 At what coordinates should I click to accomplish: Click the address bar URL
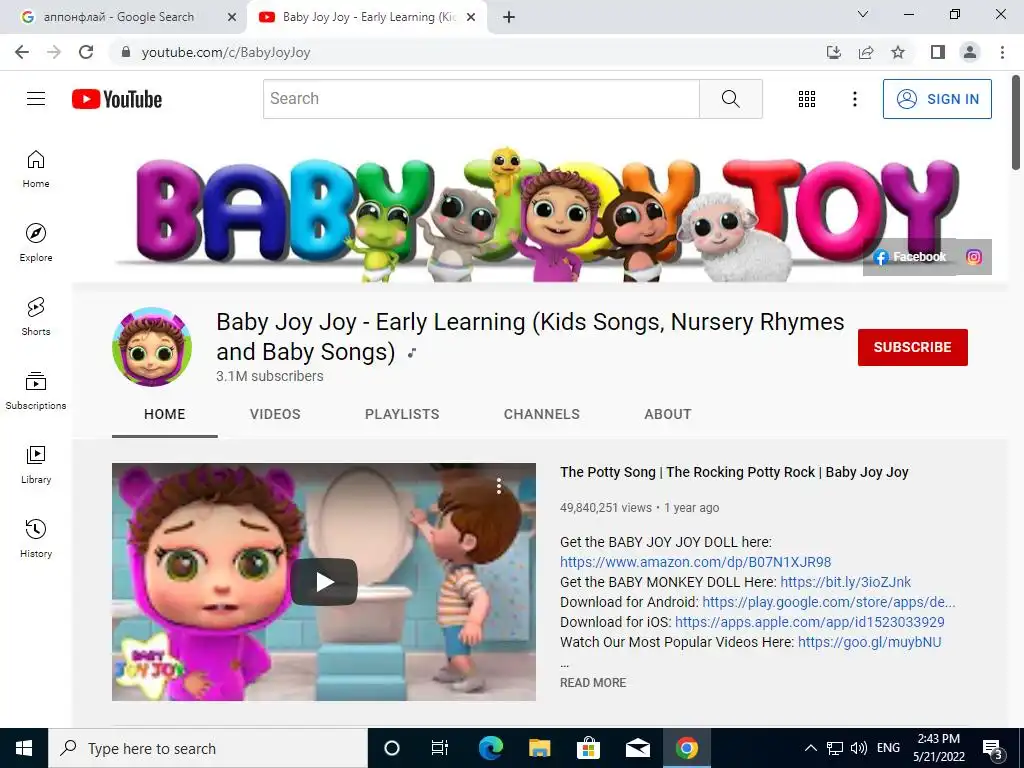tap(225, 52)
